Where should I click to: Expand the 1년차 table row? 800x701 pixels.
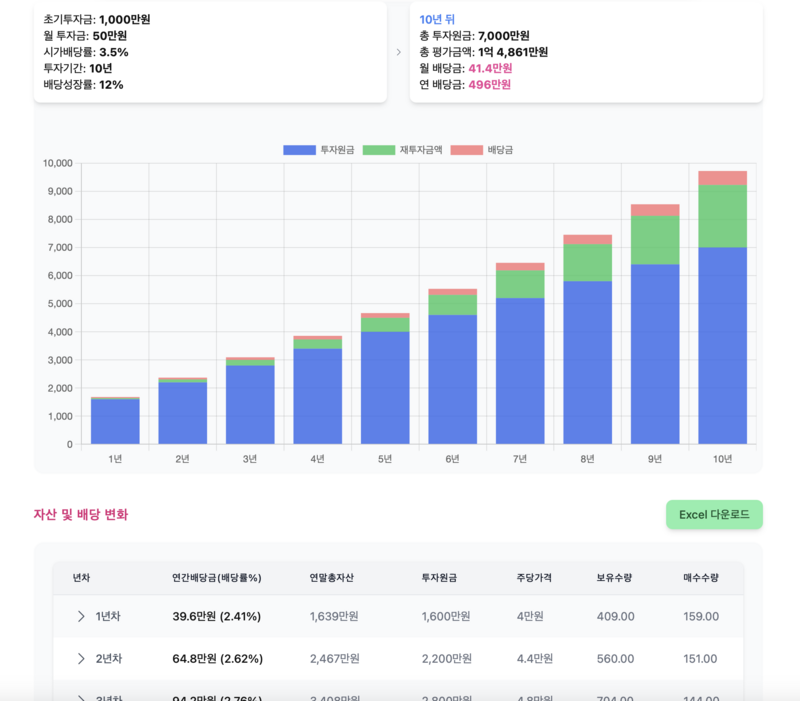pos(82,617)
